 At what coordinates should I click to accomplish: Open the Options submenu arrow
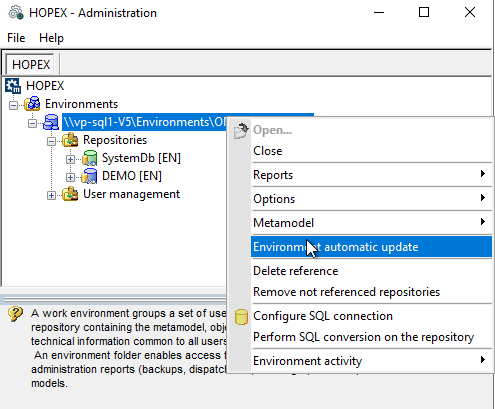pyautogui.click(x=483, y=198)
